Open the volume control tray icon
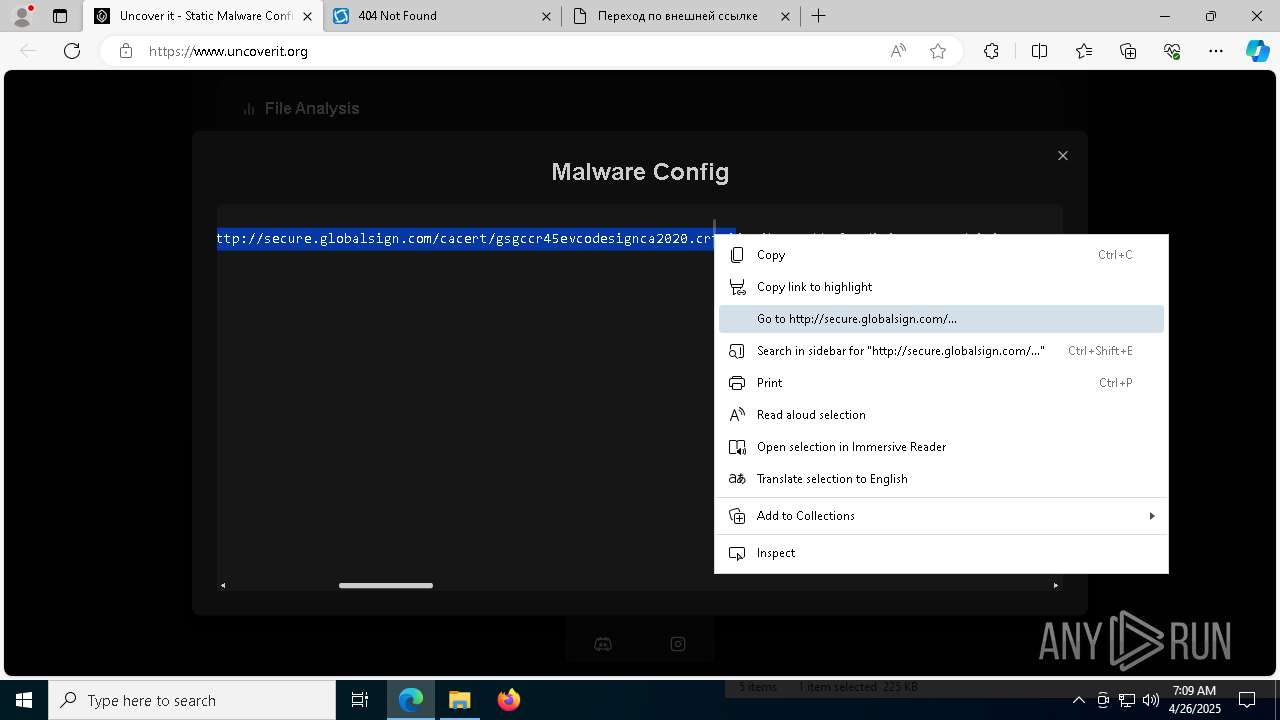1280x720 pixels. pos(1151,700)
